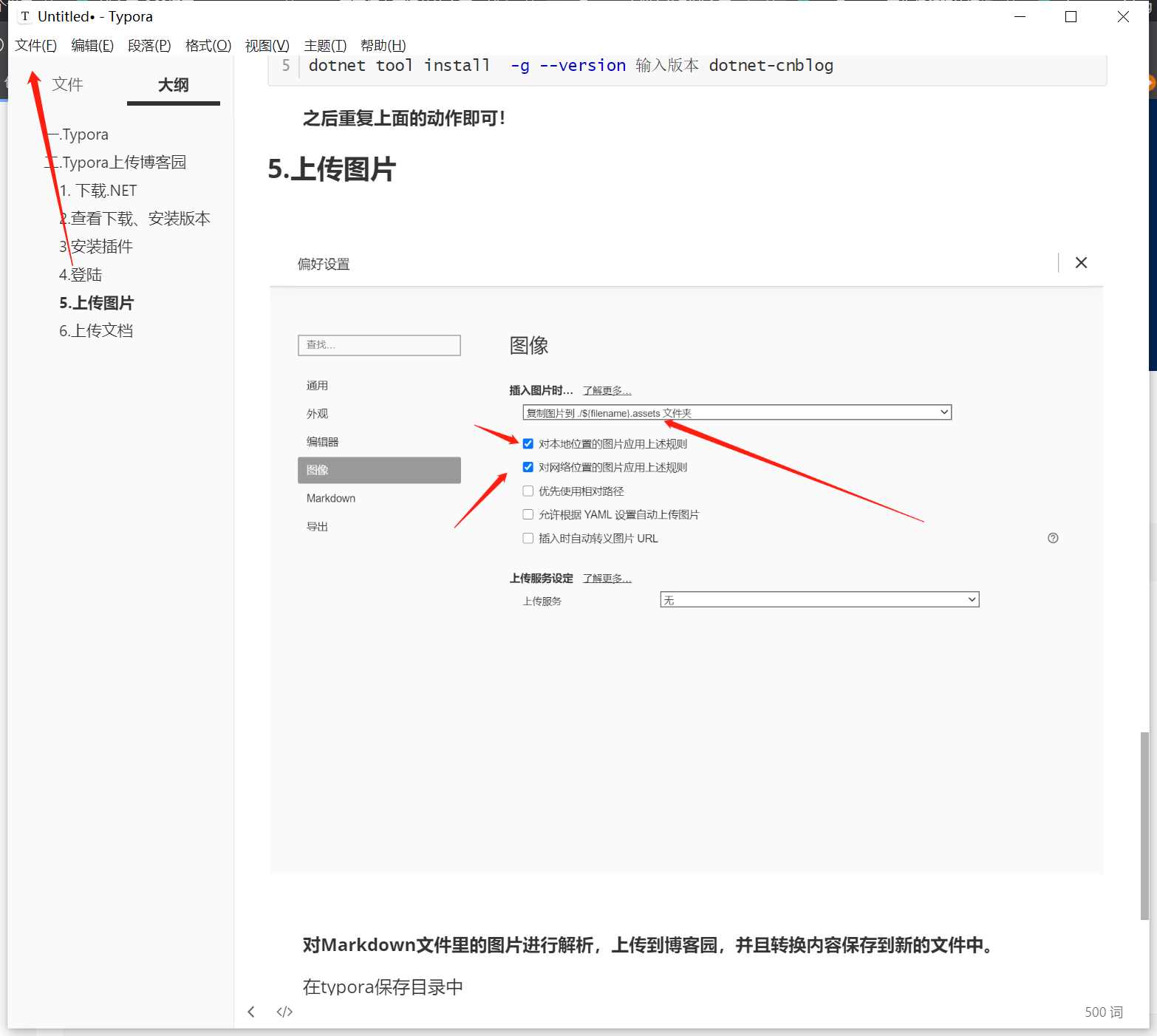This screenshot has width=1157, height=1036.
Task: Collapse the sidebar with the arrow icon
Action: coord(251,1012)
